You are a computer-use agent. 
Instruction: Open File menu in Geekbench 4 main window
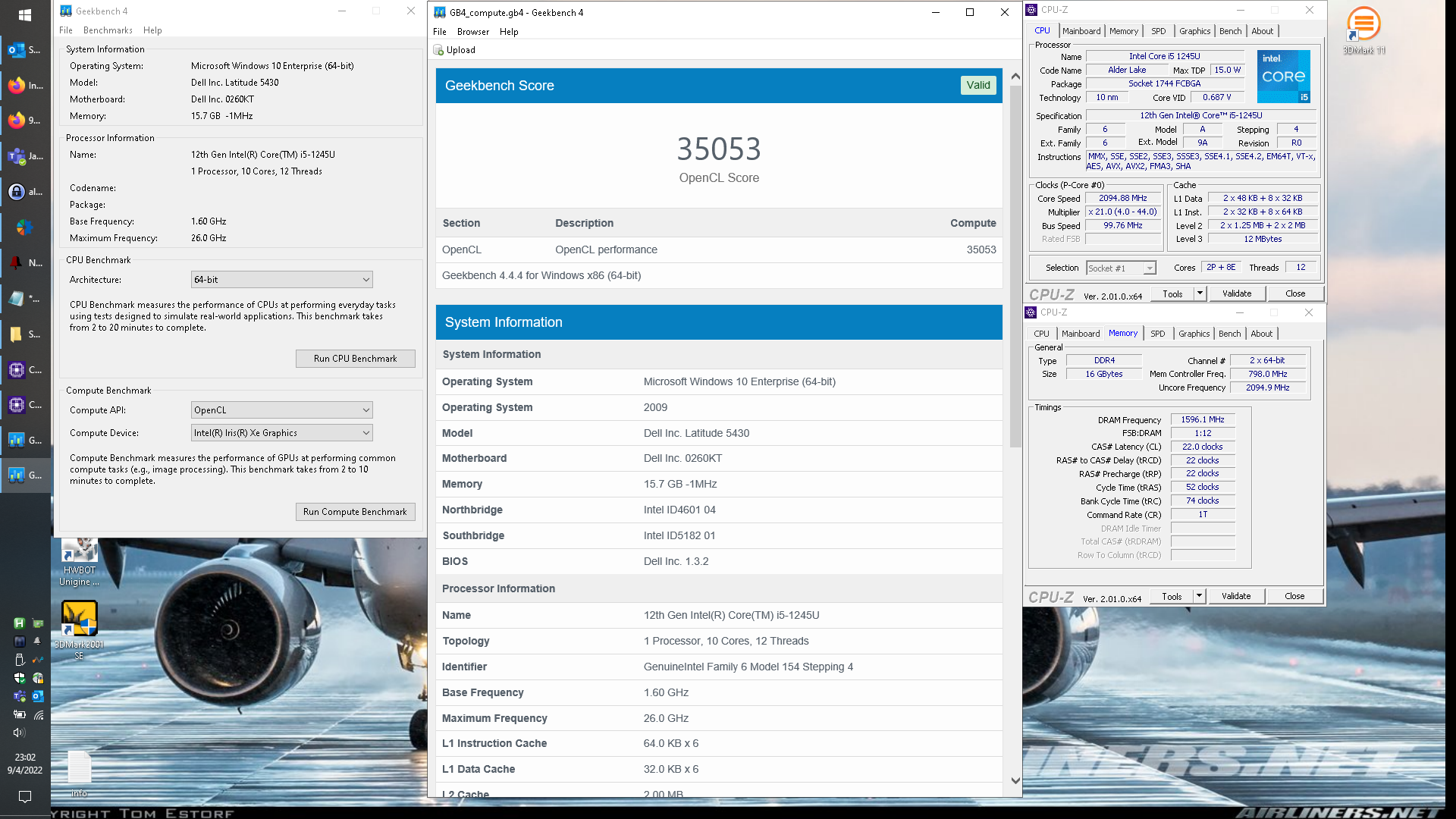66,30
